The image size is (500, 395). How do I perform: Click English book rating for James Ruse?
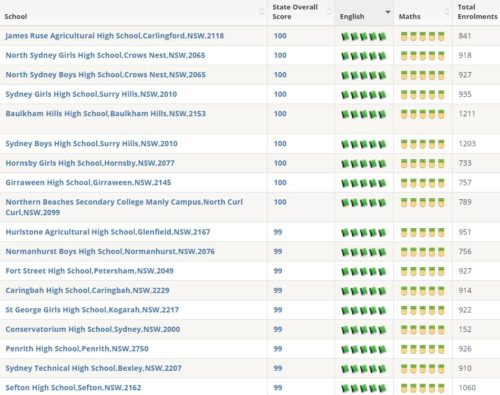tap(364, 36)
